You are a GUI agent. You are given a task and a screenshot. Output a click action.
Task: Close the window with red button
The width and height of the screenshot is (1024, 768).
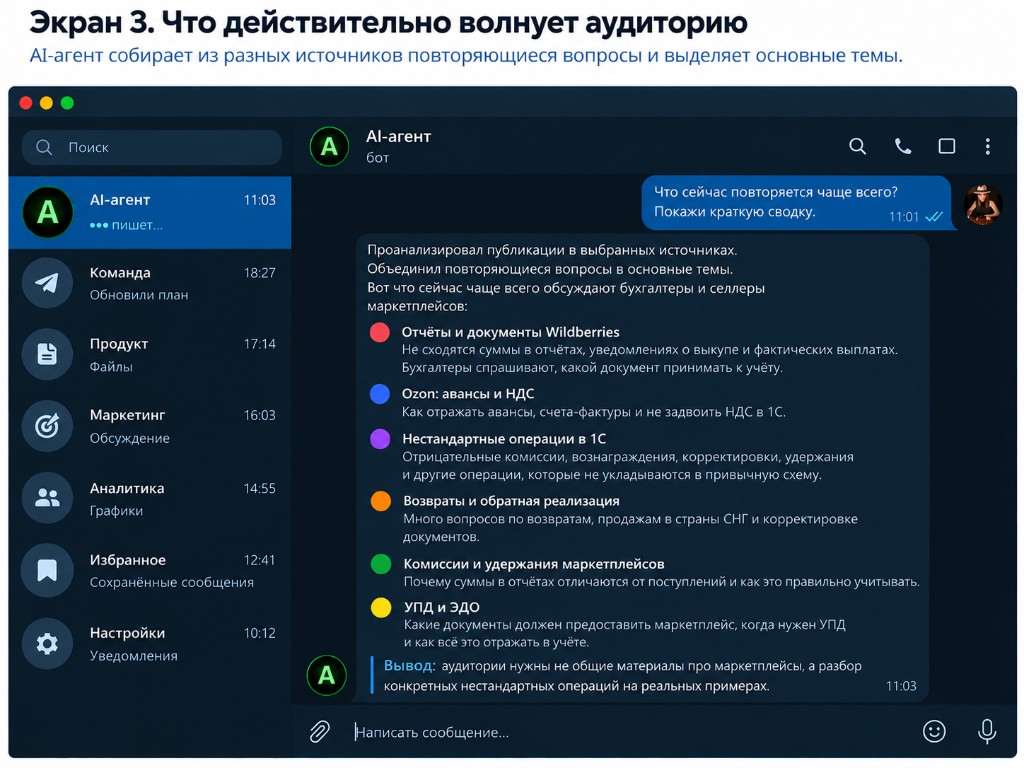[26, 103]
